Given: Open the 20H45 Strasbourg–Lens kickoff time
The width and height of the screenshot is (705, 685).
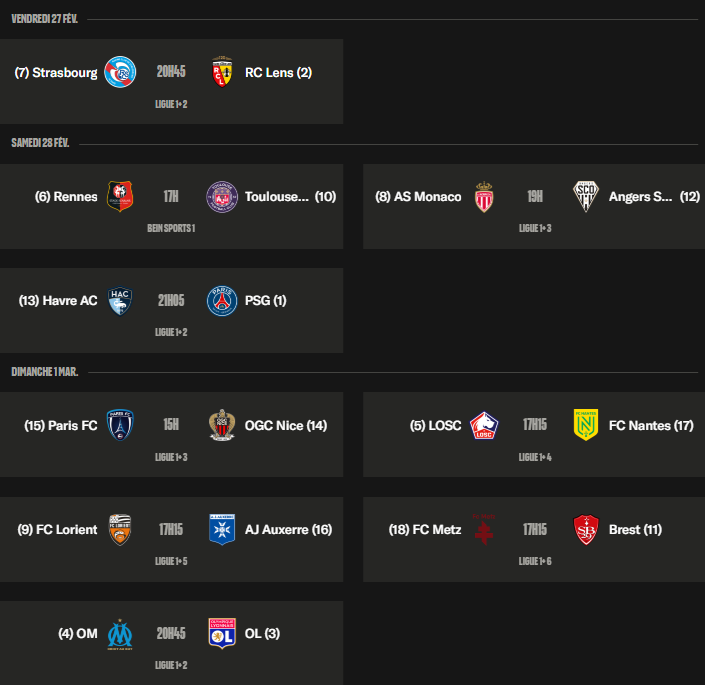Looking at the screenshot, I should [171, 72].
